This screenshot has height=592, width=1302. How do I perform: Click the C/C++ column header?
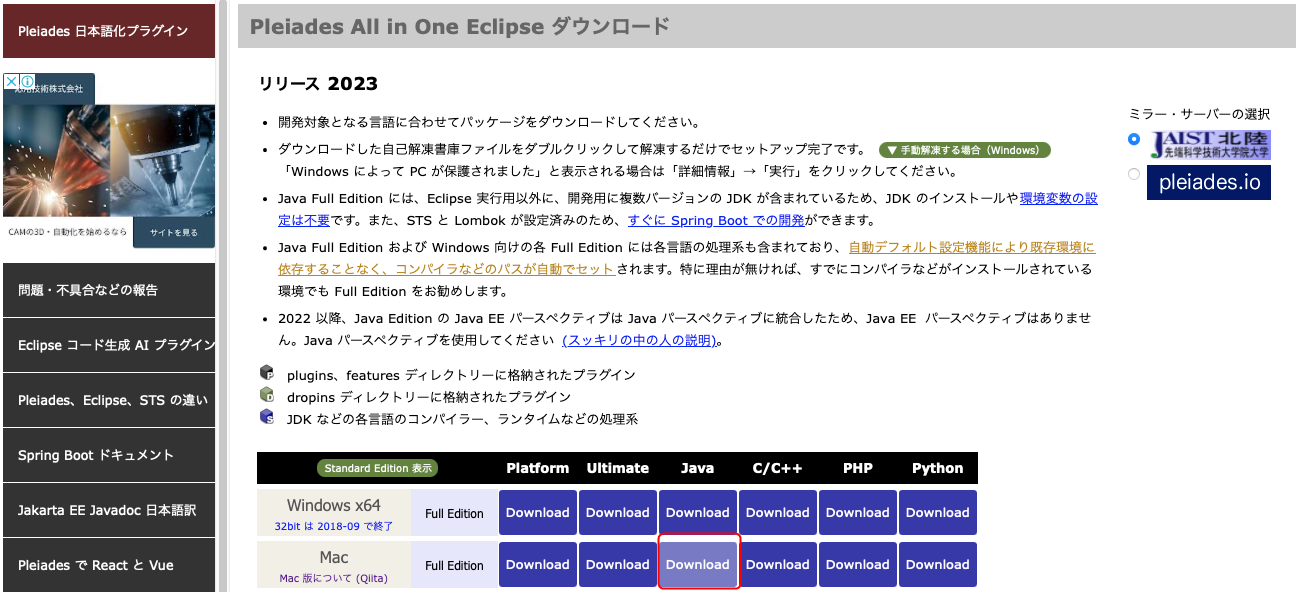click(x=778, y=468)
